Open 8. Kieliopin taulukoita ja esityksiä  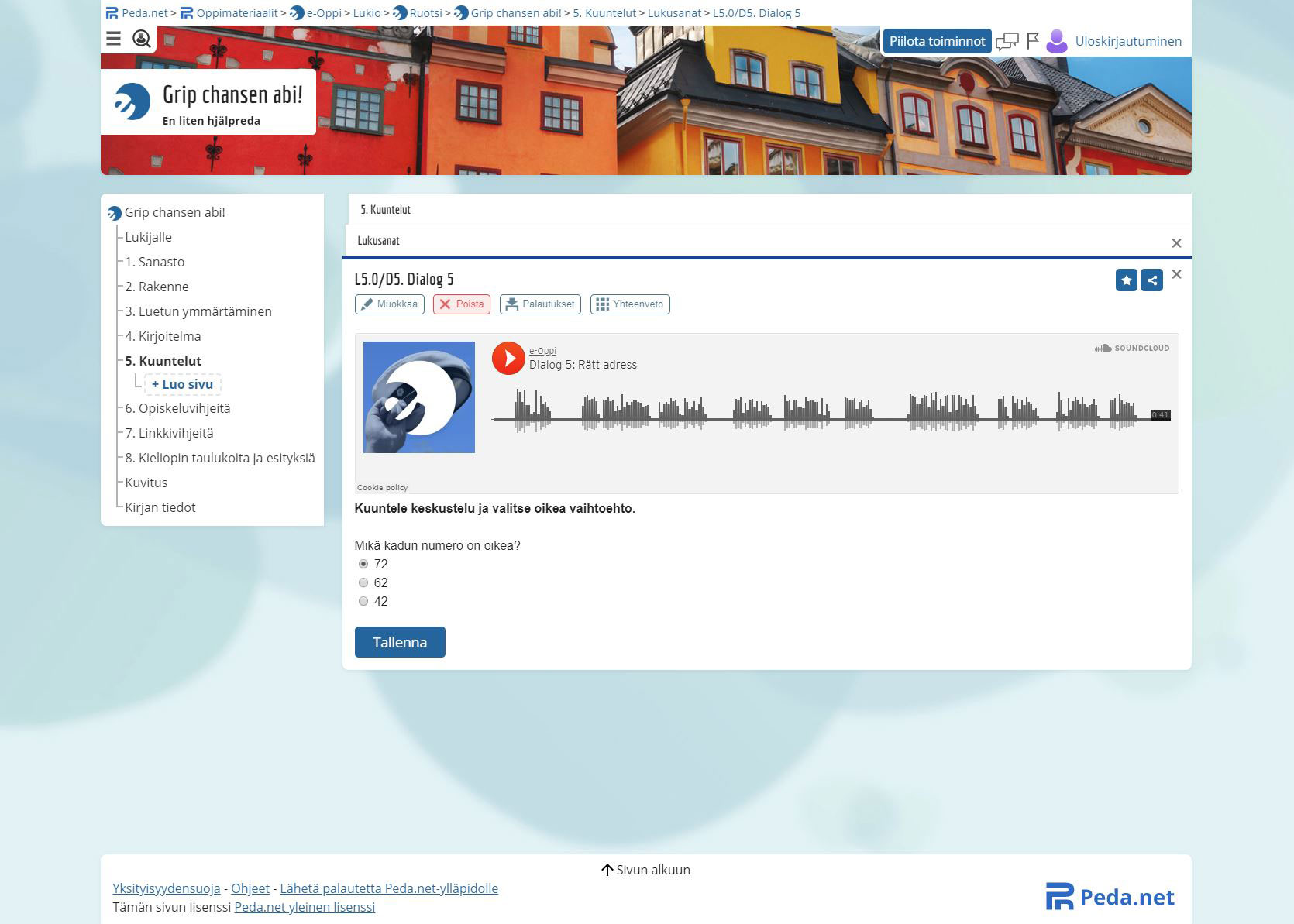click(220, 458)
